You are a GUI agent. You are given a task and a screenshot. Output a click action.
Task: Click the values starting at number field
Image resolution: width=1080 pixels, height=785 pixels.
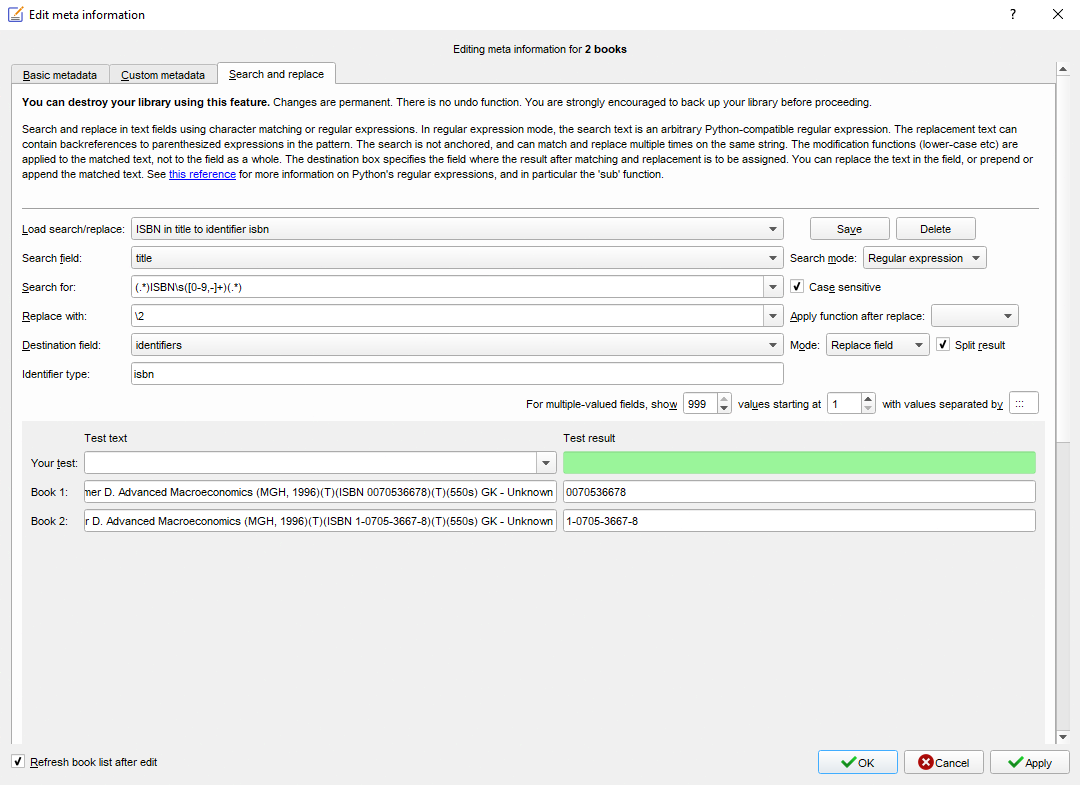[844, 404]
